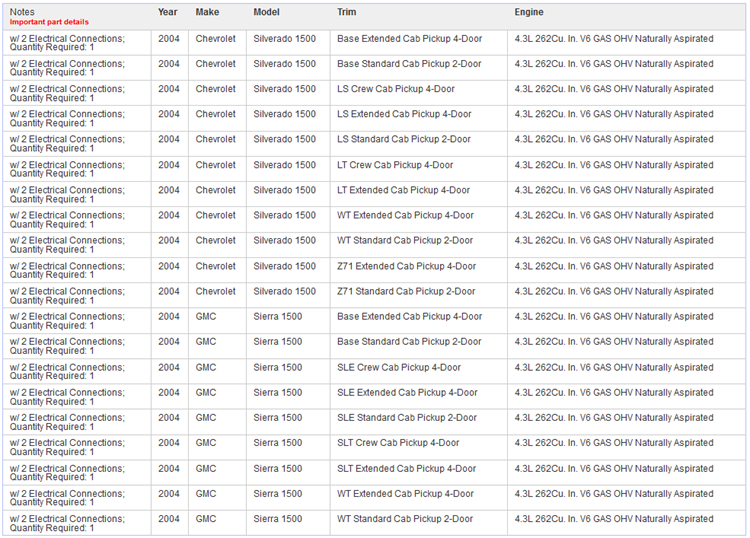Pick SLT Extended Cab Pickup 4-Door trim
750x538 pixels.
(406, 468)
